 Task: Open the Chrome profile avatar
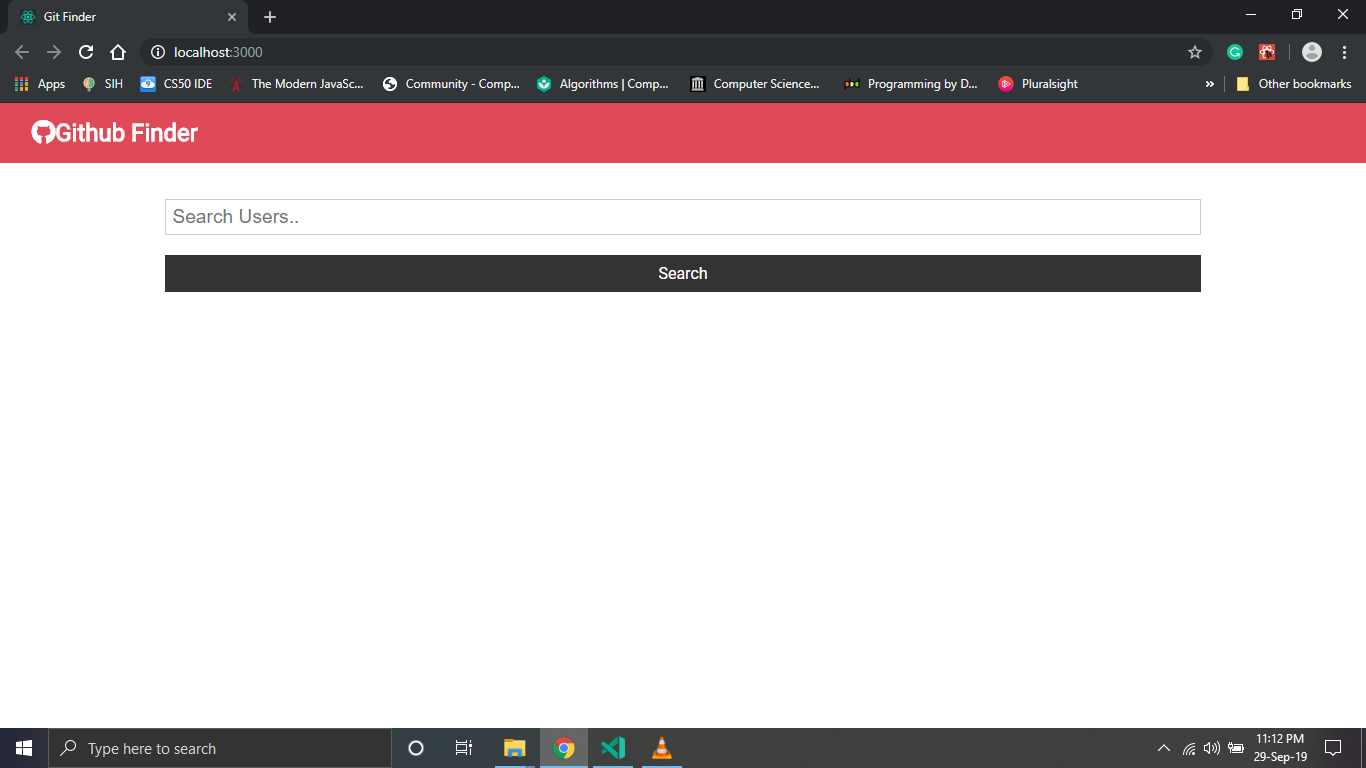coord(1311,52)
